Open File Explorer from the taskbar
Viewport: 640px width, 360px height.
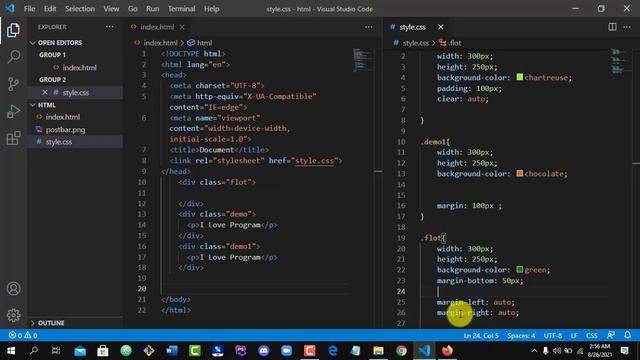pos(378,351)
